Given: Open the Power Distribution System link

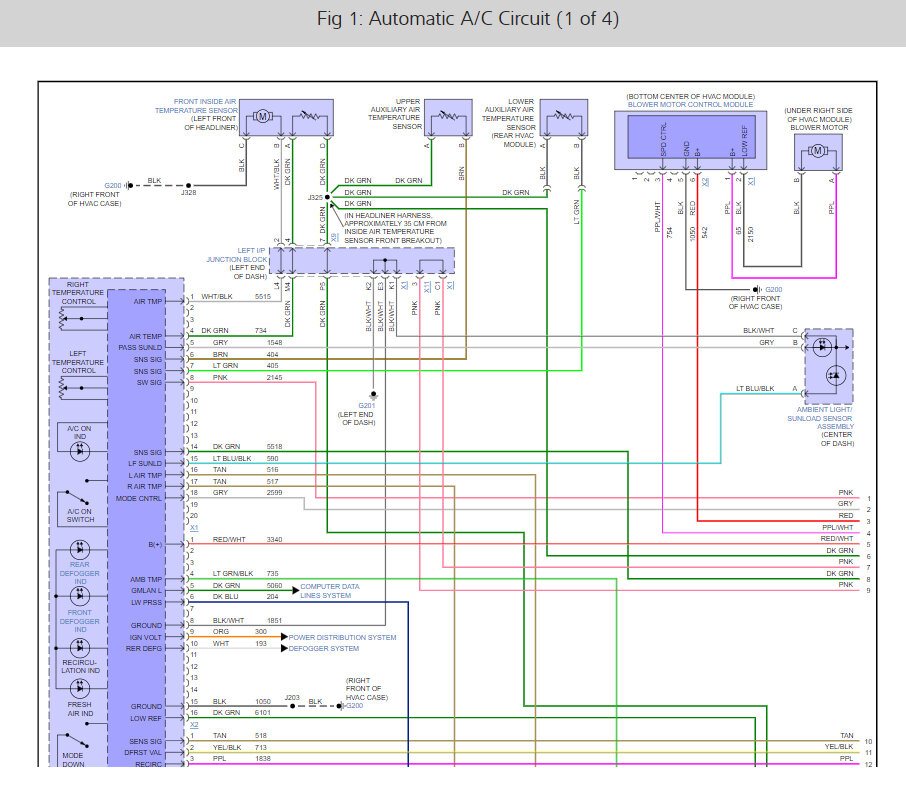Looking at the screenshot, I should pos(343,637).
